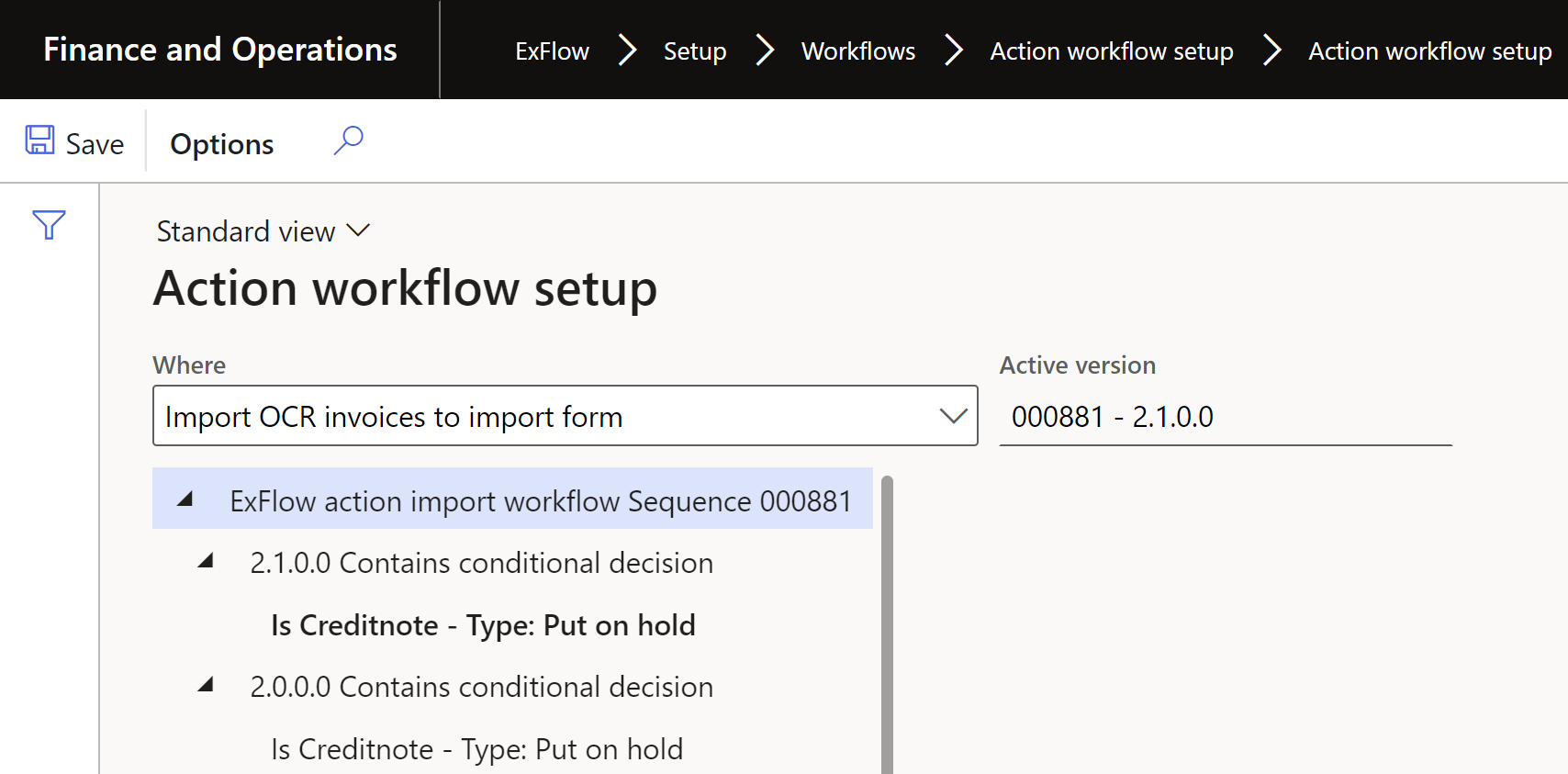Open the Standard view selector
This screenshot has height=774, width=1568.
coord(263,231)
